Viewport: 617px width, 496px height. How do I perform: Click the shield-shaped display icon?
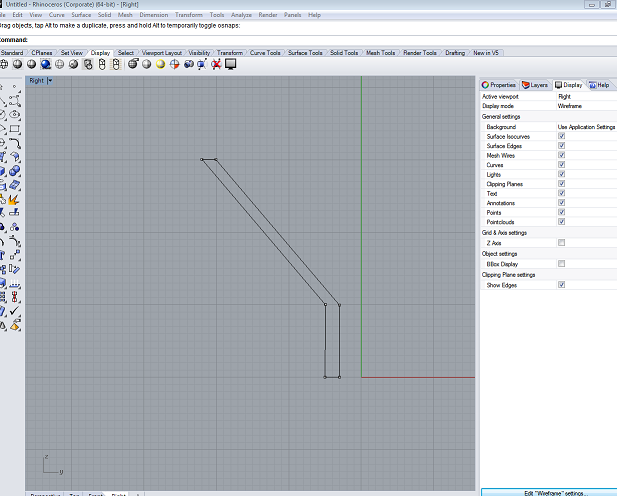(88, 64)
